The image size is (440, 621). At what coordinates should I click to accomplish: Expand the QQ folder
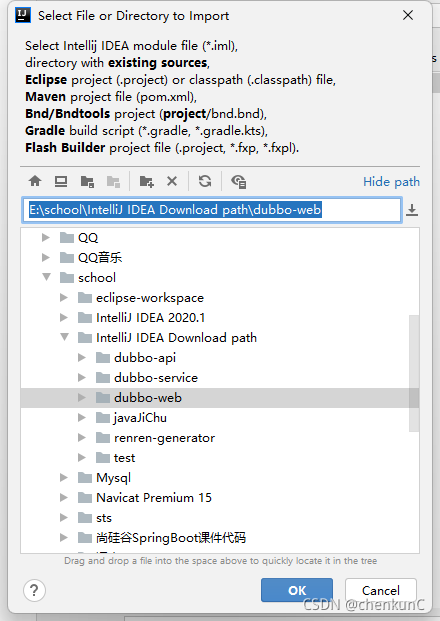click(x=46, y=237)
